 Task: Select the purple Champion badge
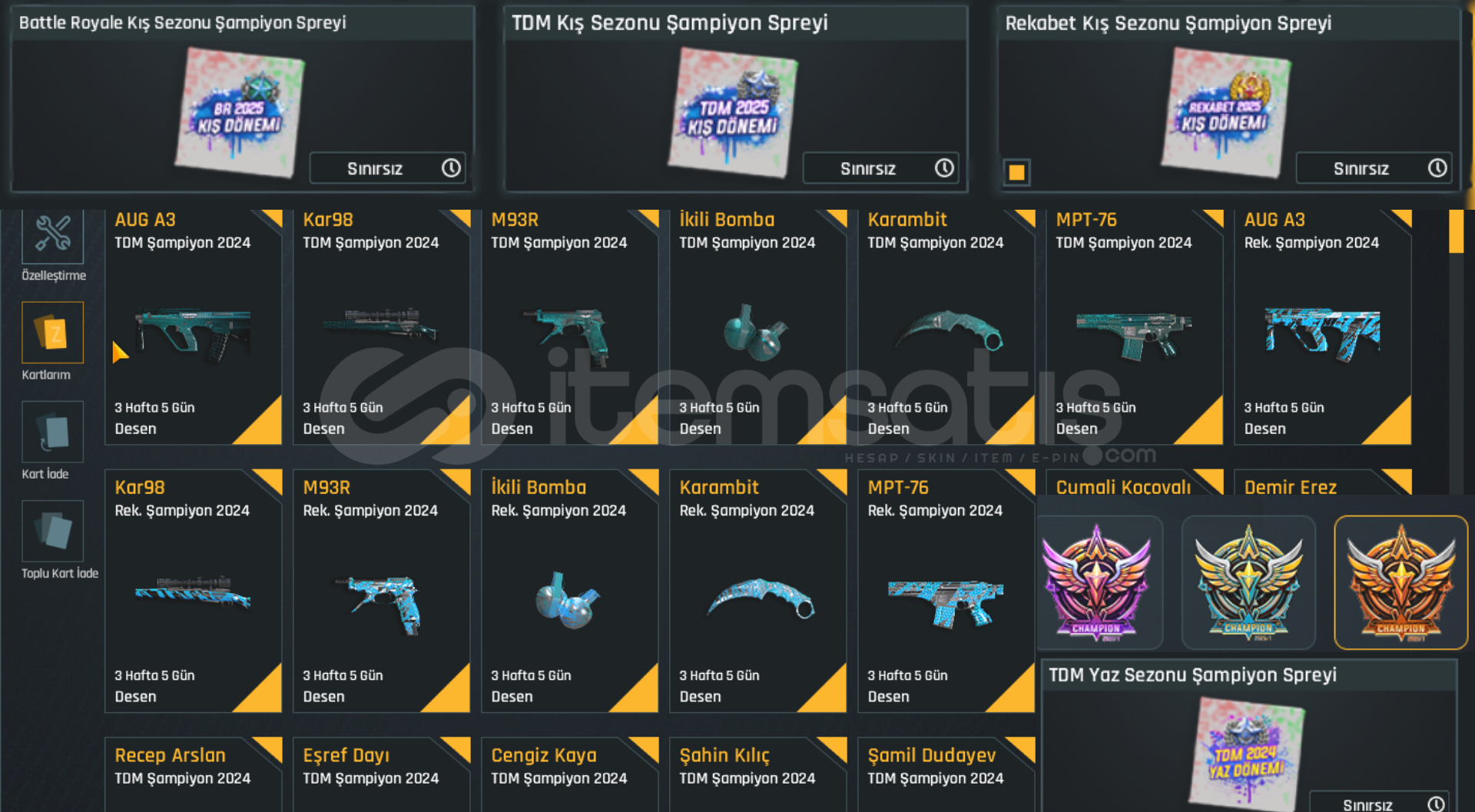click(x=1097, y=582)
